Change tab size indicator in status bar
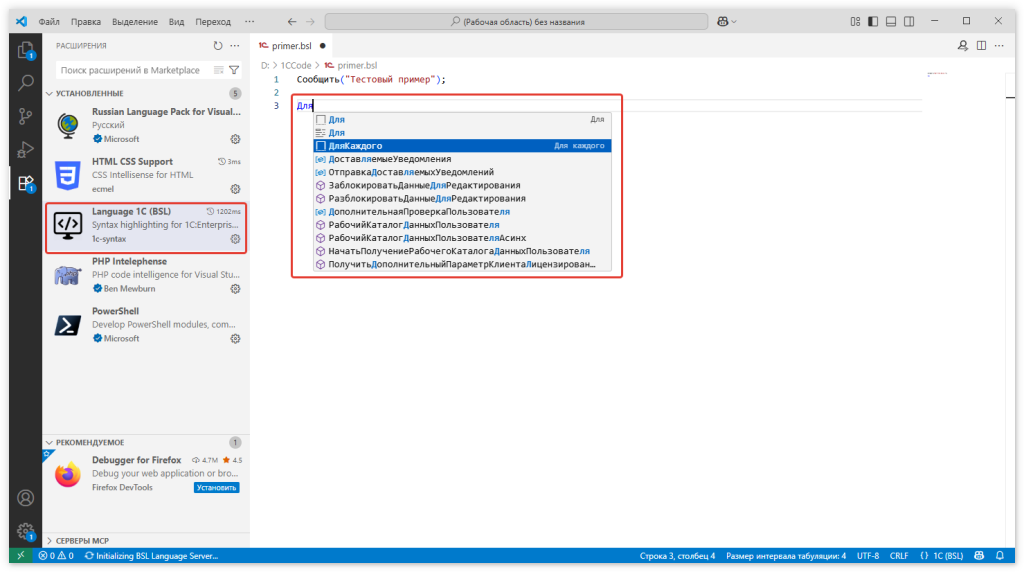This screenshot has height=572, width=1024. (786, 556)
